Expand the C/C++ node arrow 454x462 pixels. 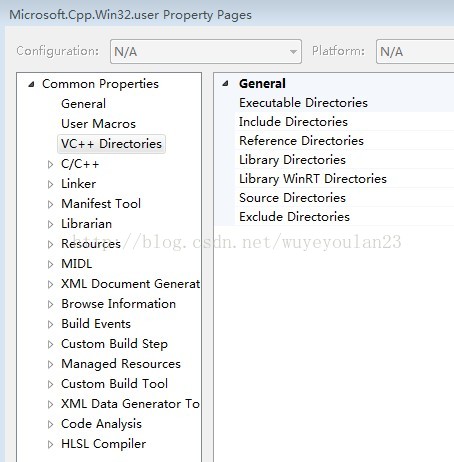(50, 164)
